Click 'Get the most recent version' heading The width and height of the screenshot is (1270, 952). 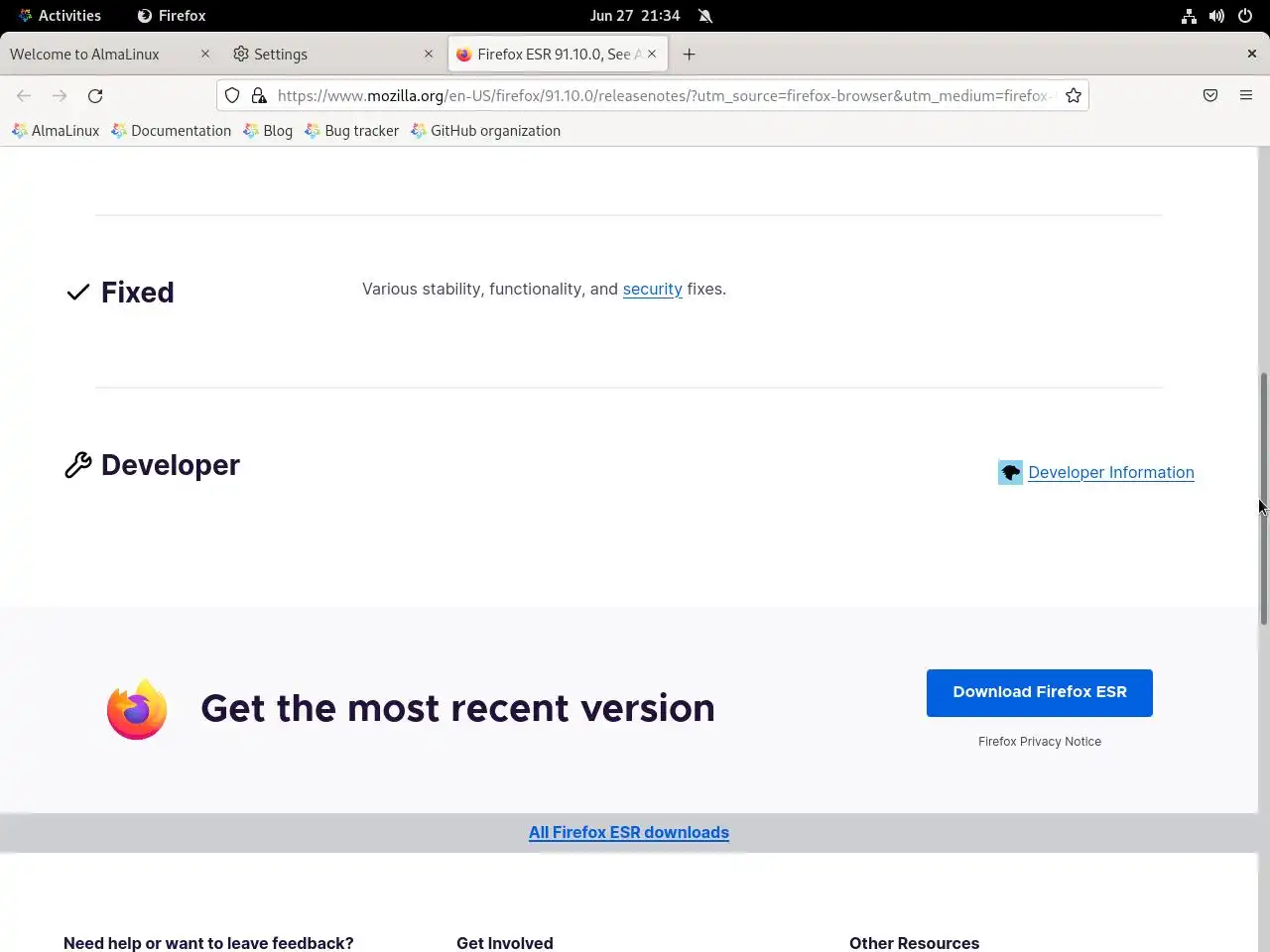(x=457, y=708)
